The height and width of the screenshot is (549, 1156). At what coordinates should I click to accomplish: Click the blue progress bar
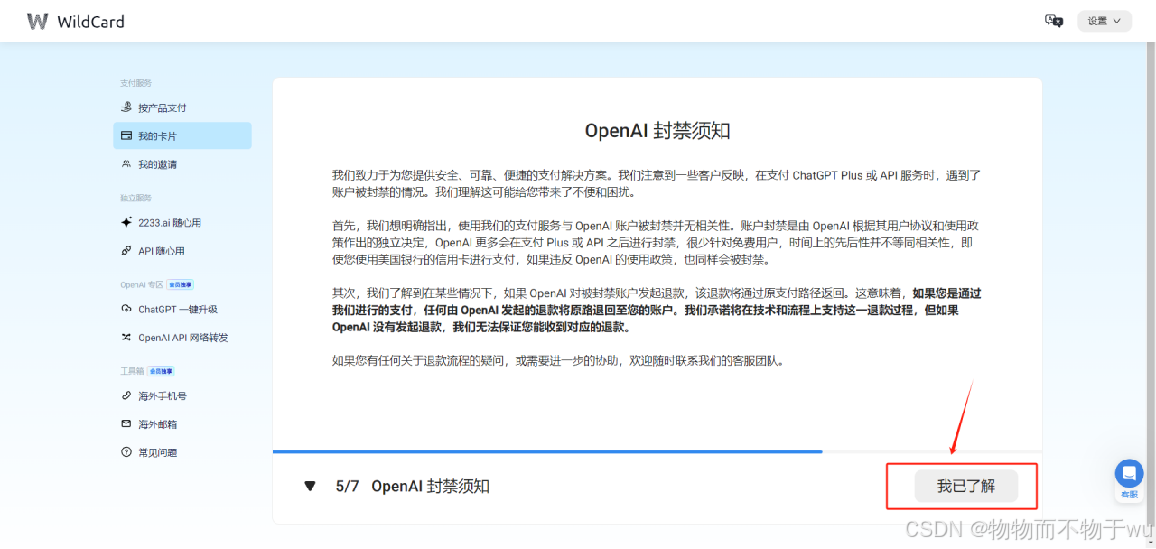pos(547,451)
